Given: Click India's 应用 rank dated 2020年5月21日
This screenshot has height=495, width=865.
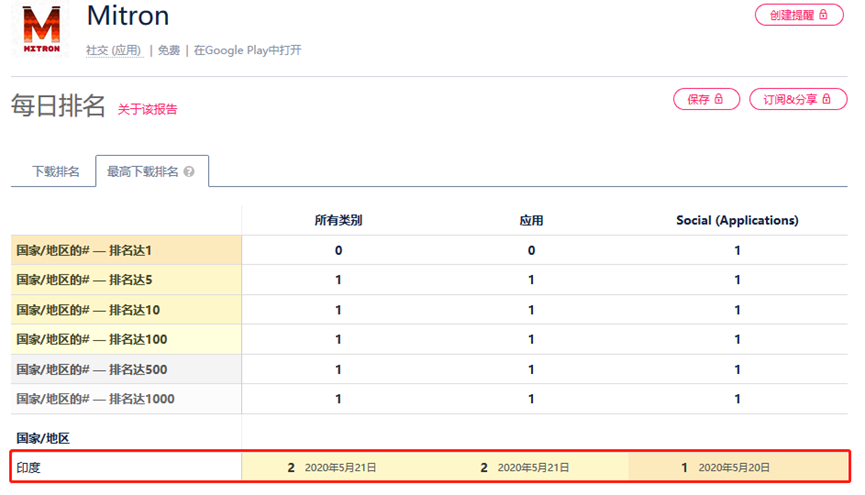Looking at the screenshot, I should point(484,467).
